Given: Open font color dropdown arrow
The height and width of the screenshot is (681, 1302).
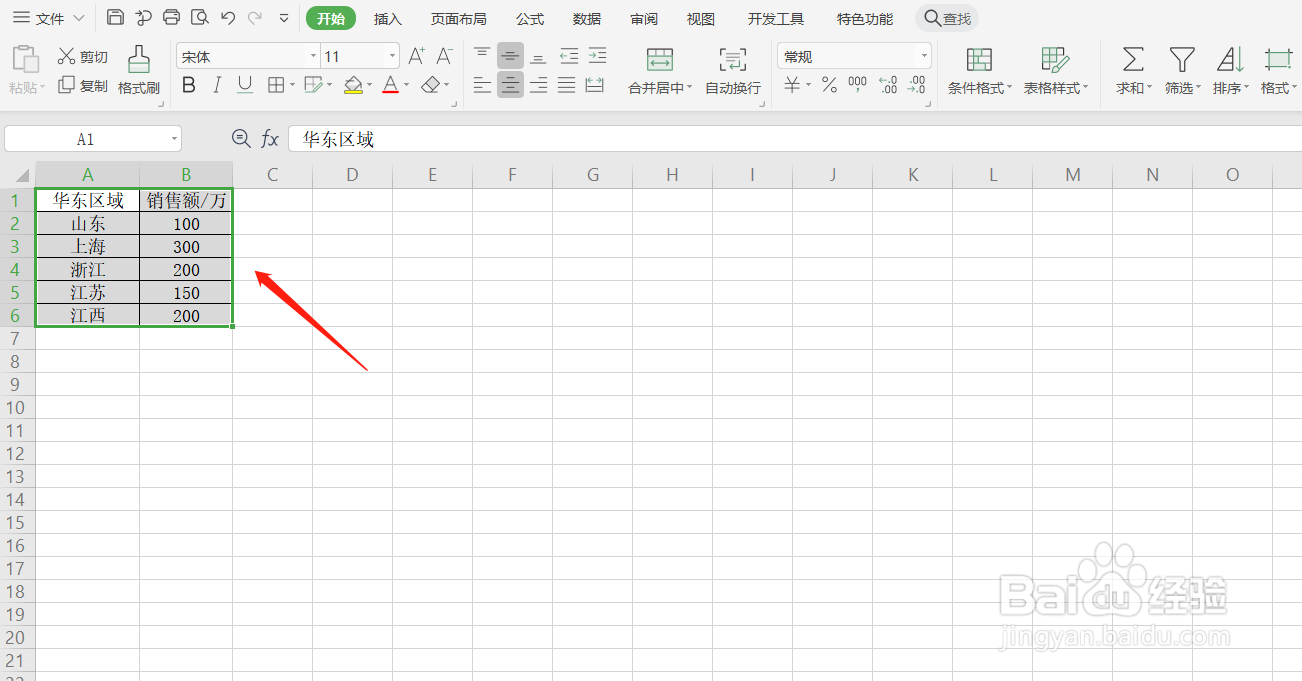Looking at the screenshot, I should click(406, 85).
